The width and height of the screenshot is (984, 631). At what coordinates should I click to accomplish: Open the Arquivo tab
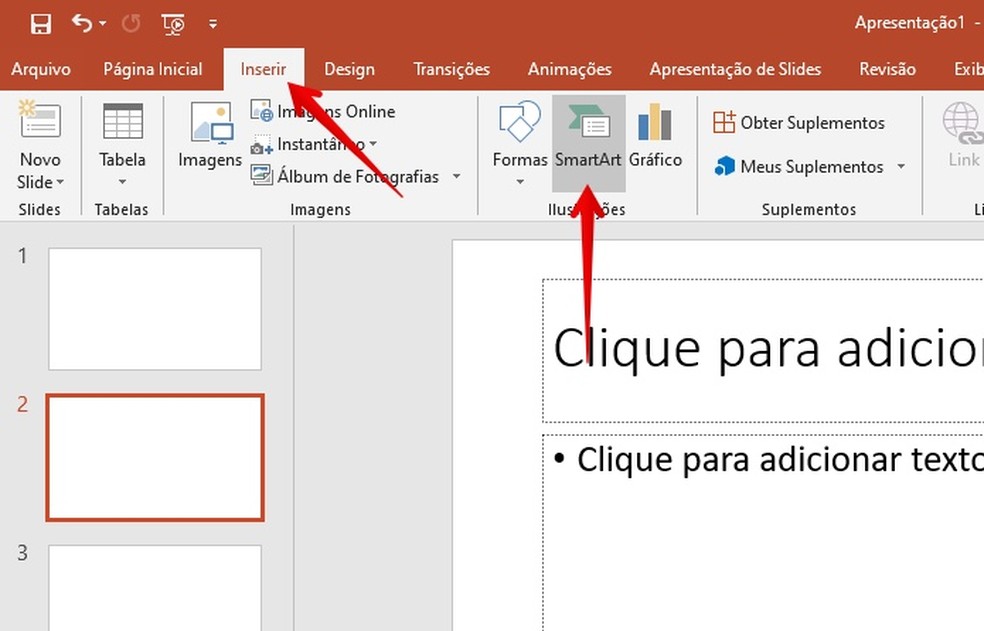41,69
